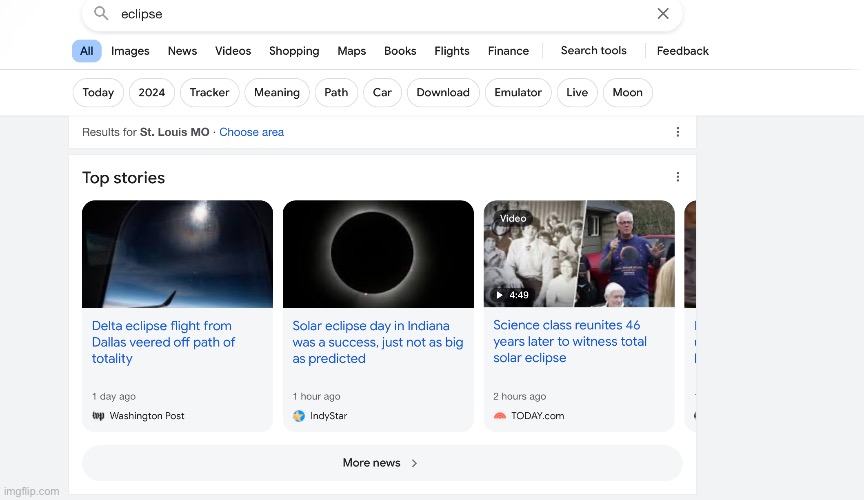The height and width of the screenshot is (500, 864).
Task: Switch to the Videos tab
Action: pos(233,51)
